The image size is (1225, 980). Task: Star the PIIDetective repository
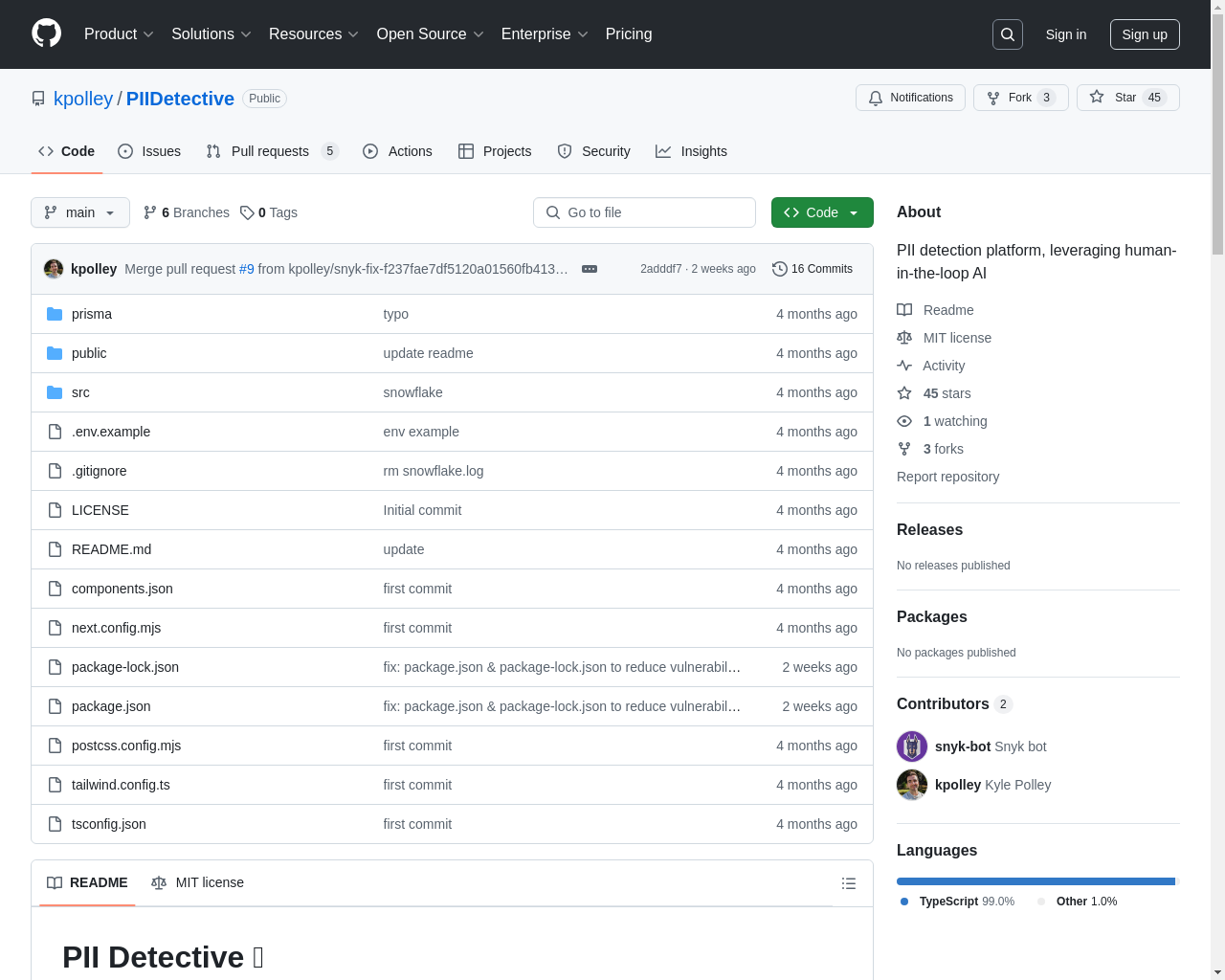tap(1127, 98)
